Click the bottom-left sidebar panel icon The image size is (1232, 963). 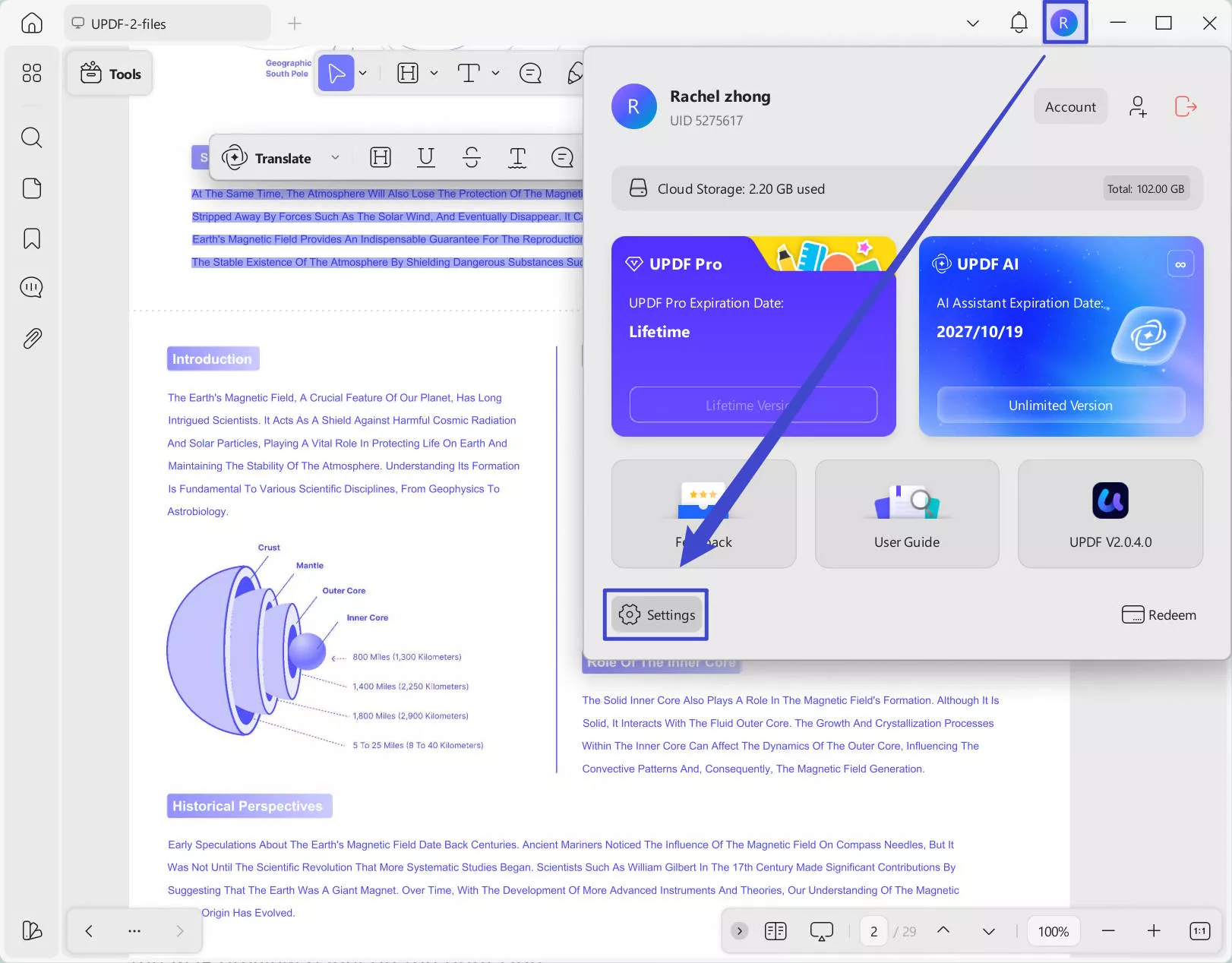31,930
